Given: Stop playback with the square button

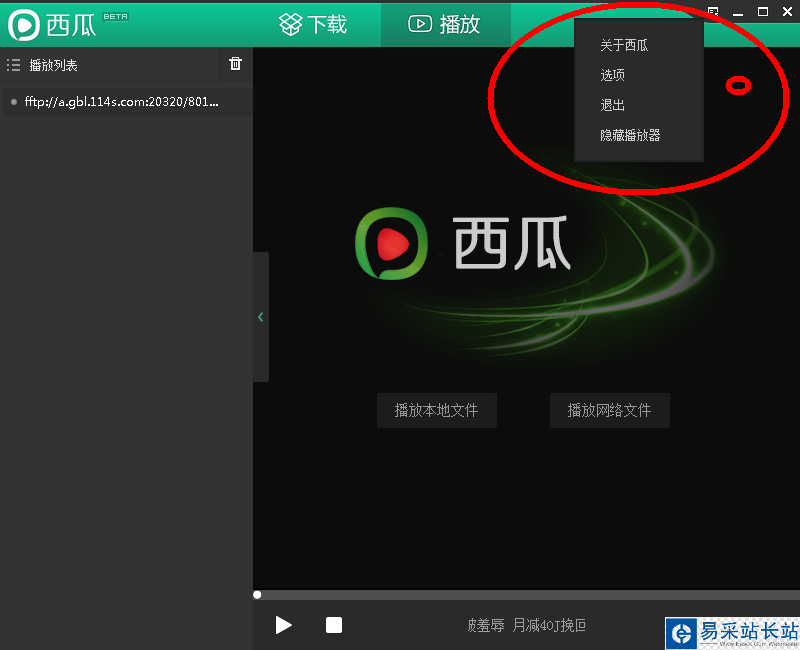Looking at the screenshot, I should [334, 625].
